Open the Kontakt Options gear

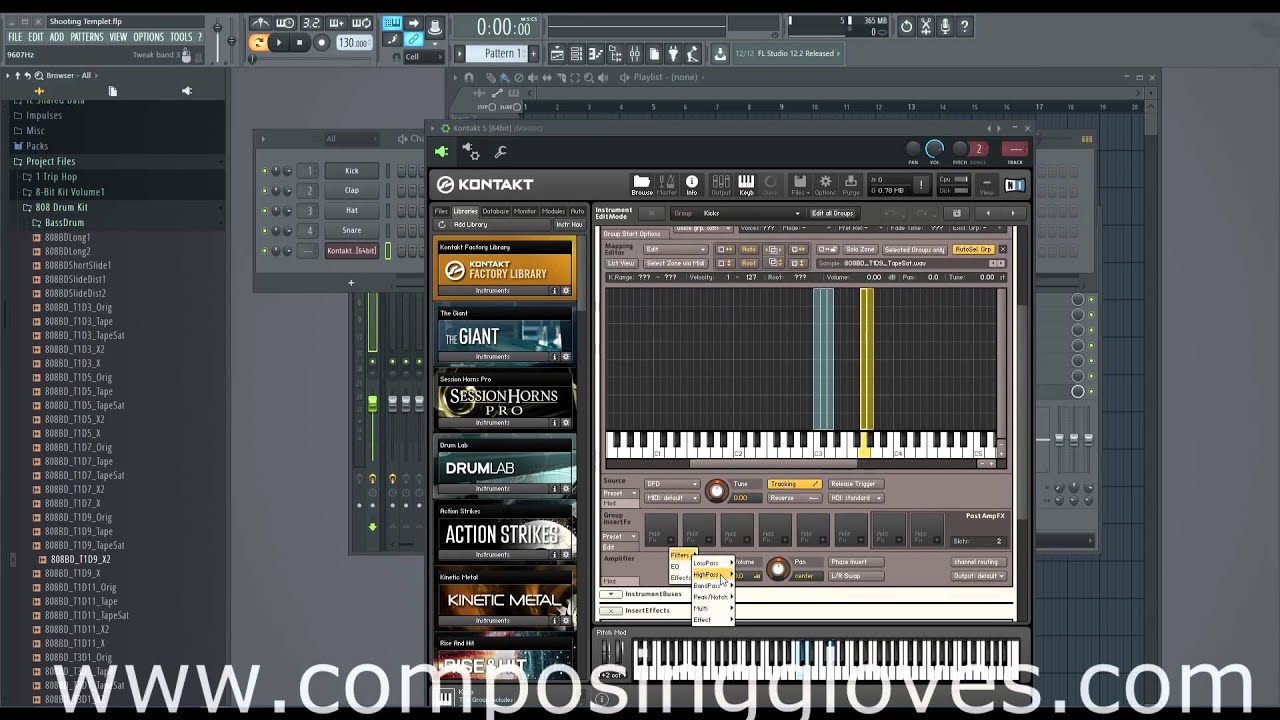(825, 184)
